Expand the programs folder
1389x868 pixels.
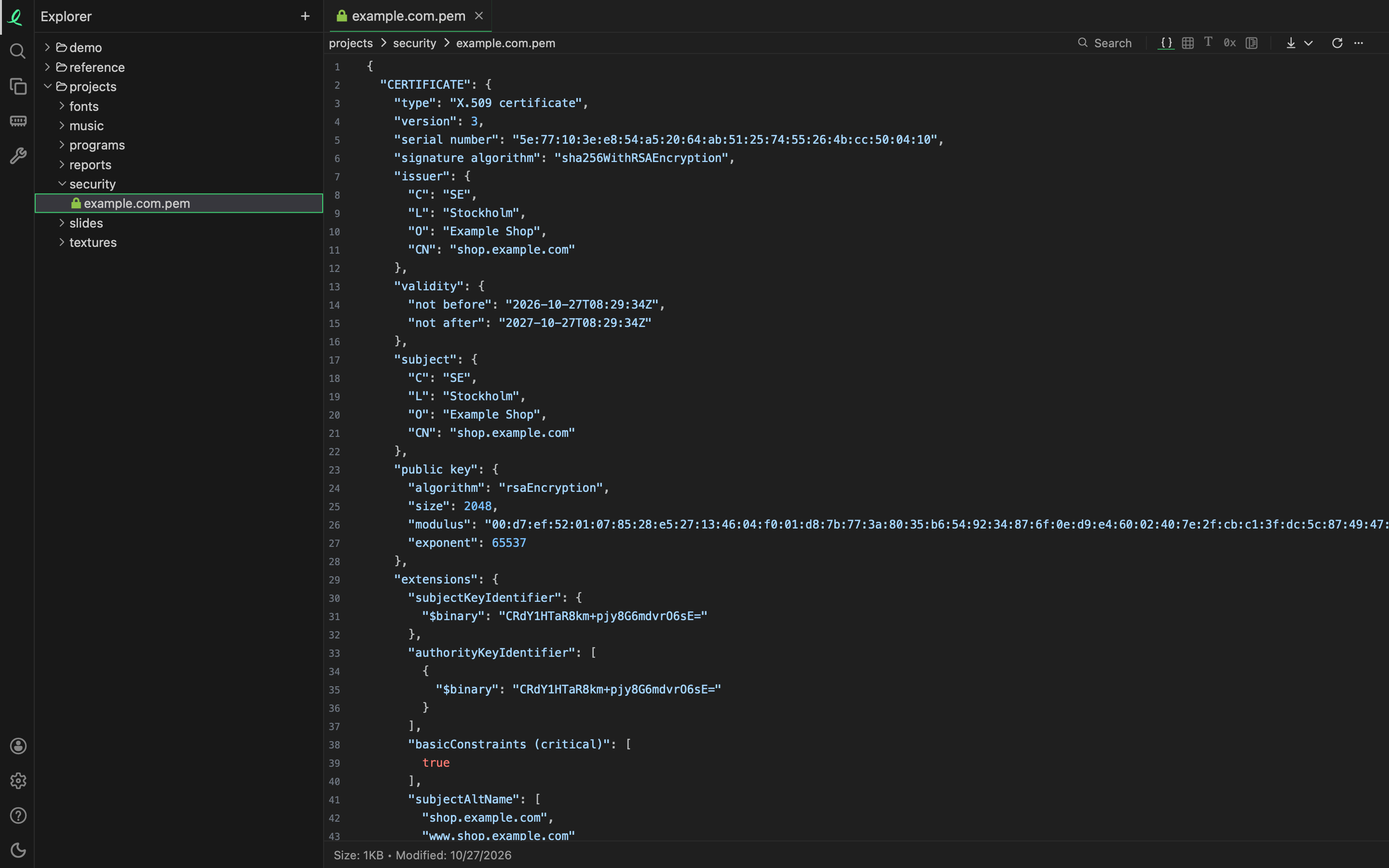pyautogui.click(x=179, y=145)
